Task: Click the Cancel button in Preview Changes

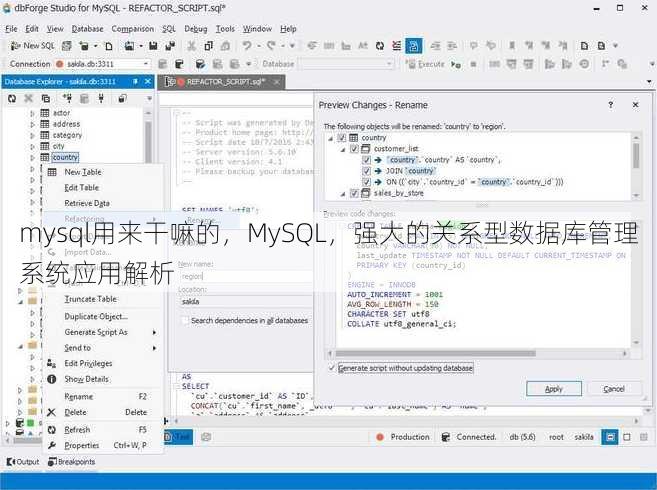Action: point(614,389)
